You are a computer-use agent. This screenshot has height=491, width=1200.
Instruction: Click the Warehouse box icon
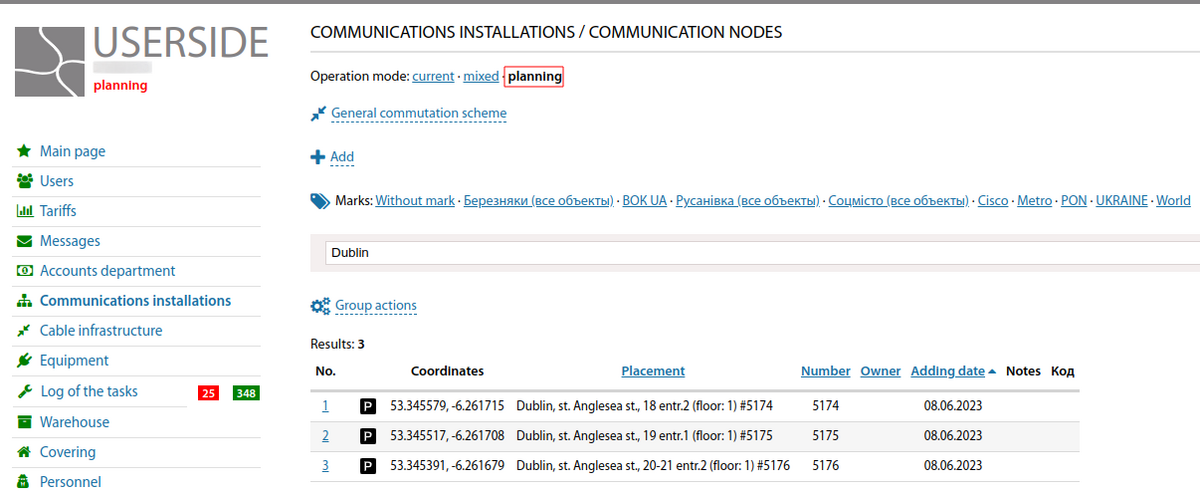click(24, 422)
